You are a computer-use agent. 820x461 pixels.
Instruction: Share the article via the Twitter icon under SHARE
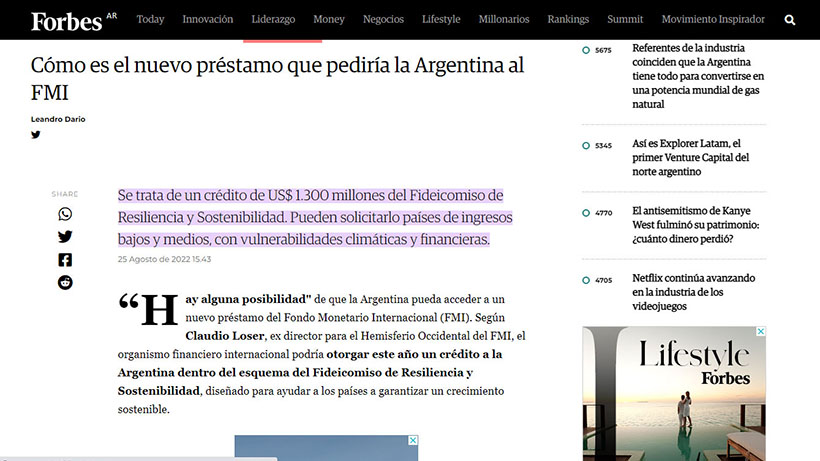point(65,237)
